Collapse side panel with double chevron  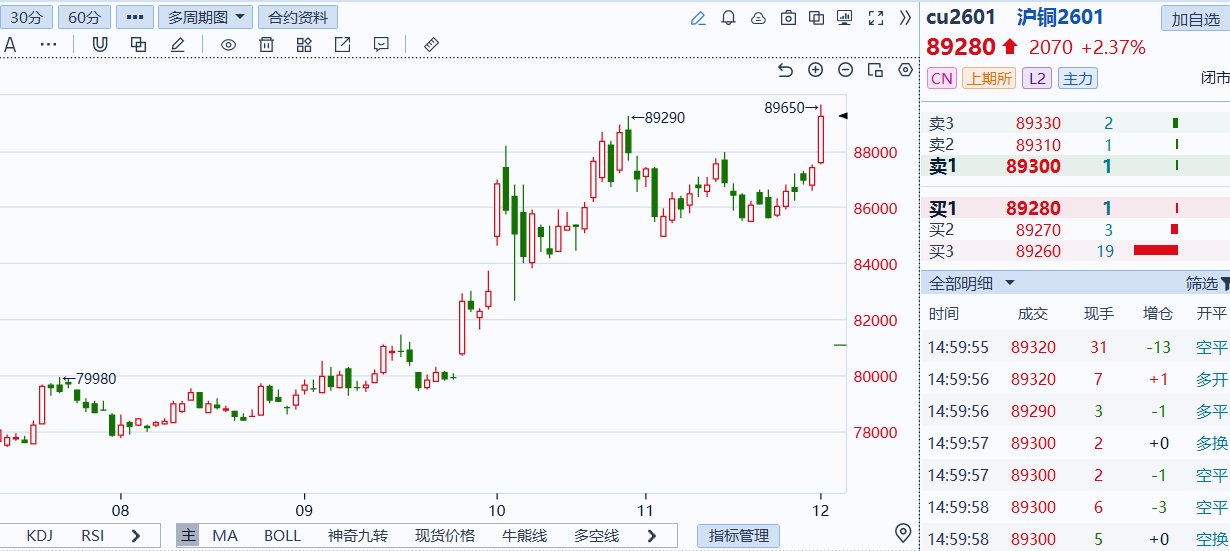tap(905, 18)
